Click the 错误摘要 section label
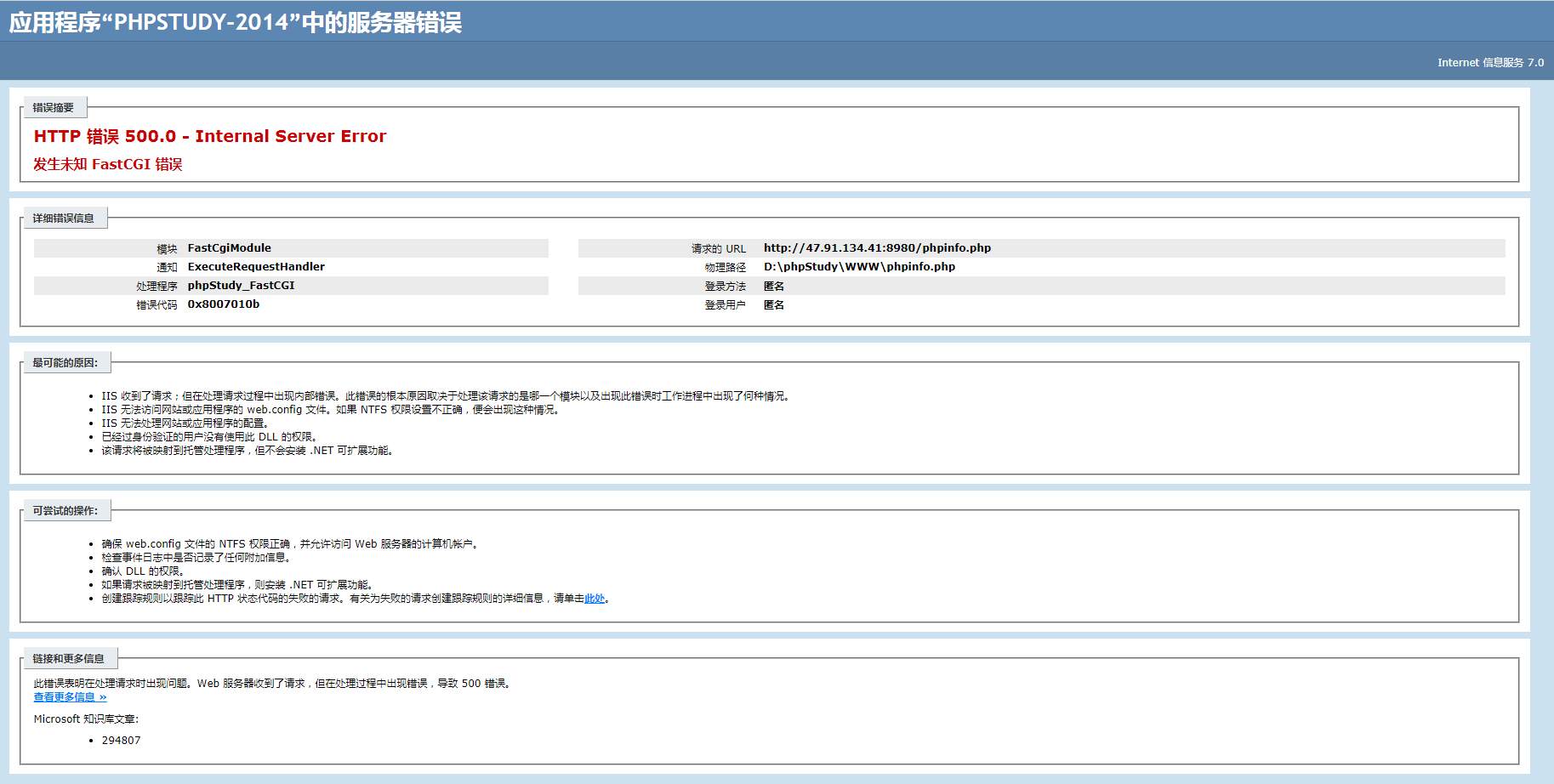 click(53, 107)
